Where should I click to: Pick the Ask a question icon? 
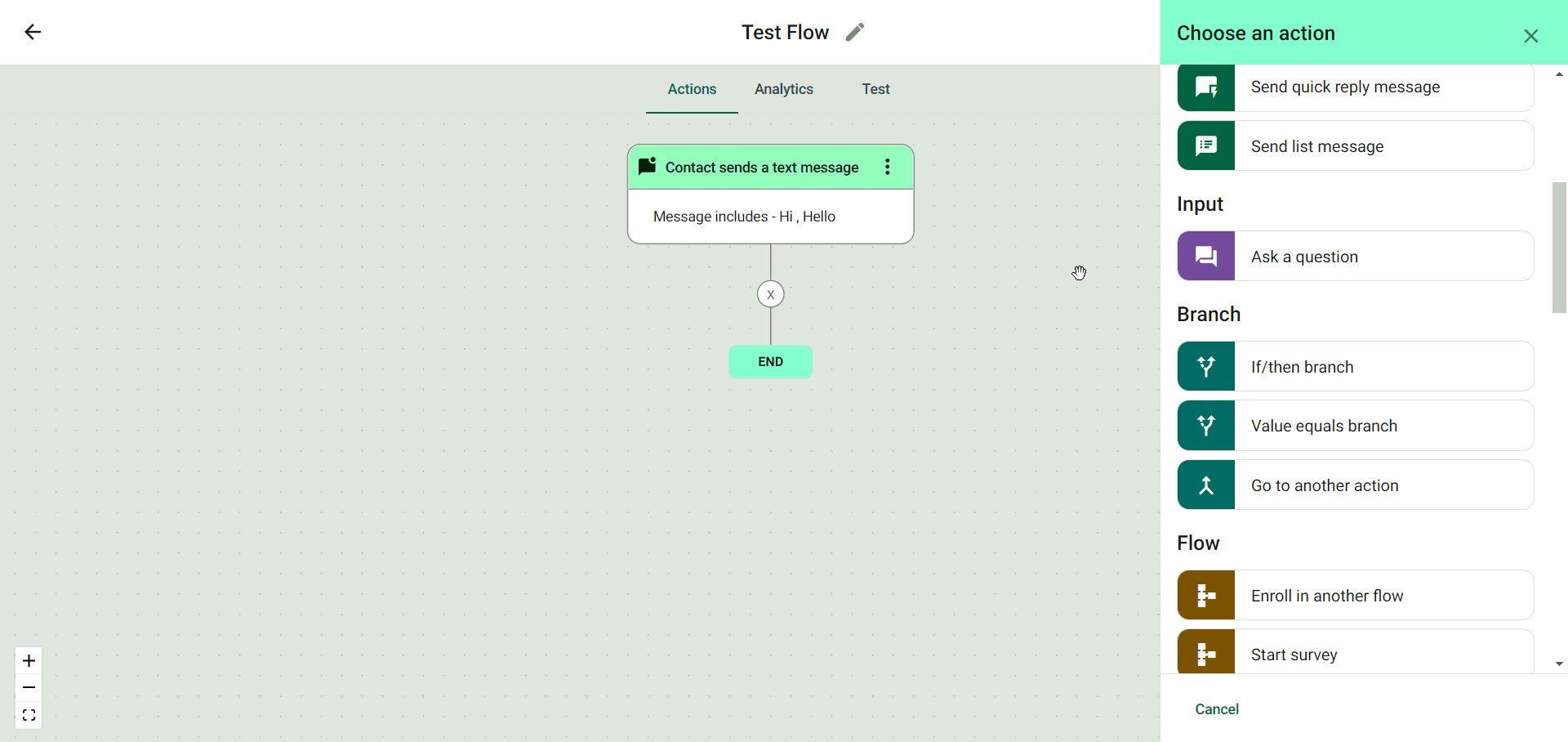point(1206,257)
